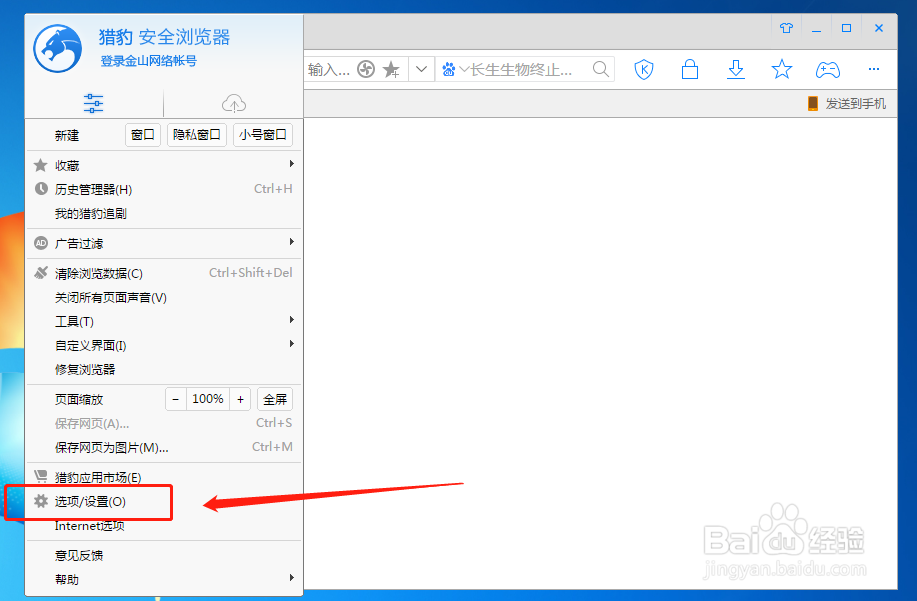Click the history clock icon

pos(41,189)
